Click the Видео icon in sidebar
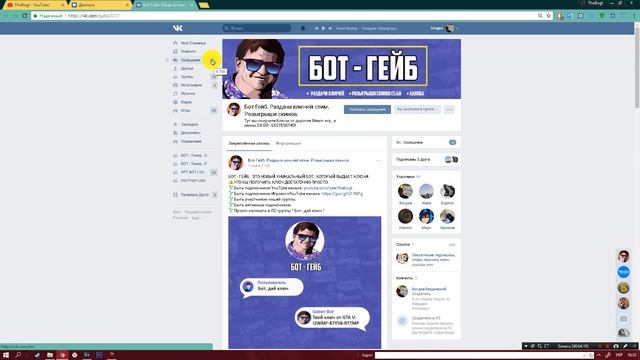Screen dimensions: 640x360 [175, 102]
